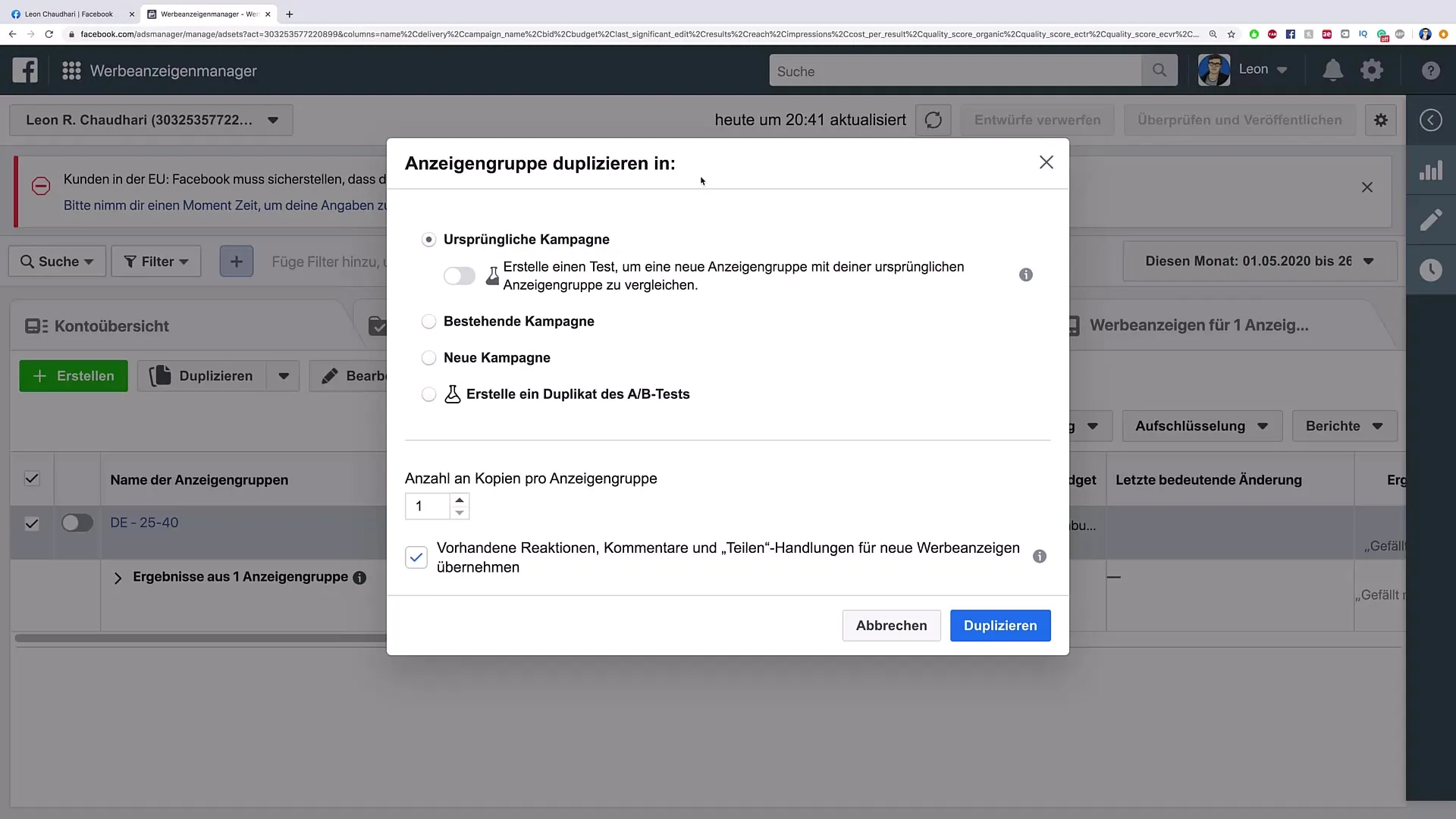The image size is (1456, 819).
Task: Select Bestehende Kampagne radio option
Action: tap(428, 322)
